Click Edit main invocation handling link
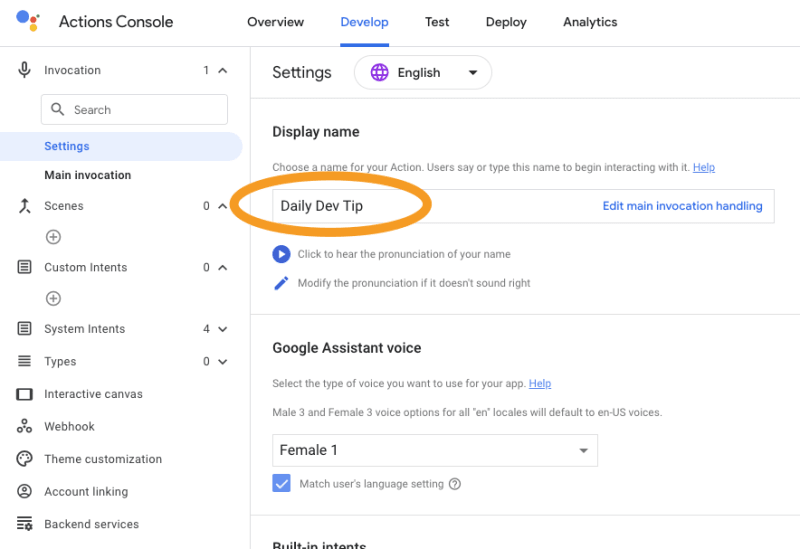The image size is (800, 549). (683, 206)
